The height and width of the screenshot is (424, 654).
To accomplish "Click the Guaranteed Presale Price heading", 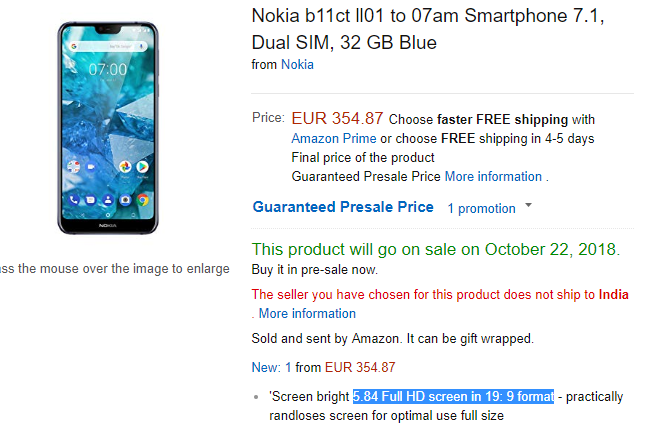I will click(x=343, y=207).
